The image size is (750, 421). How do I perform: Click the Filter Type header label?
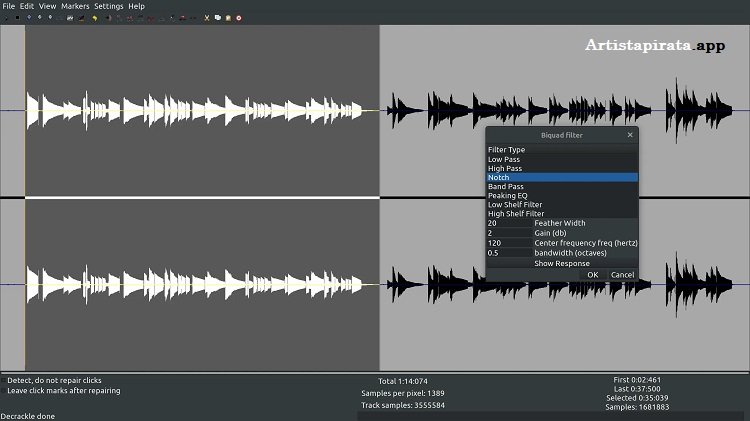click(x=507, y=150)
